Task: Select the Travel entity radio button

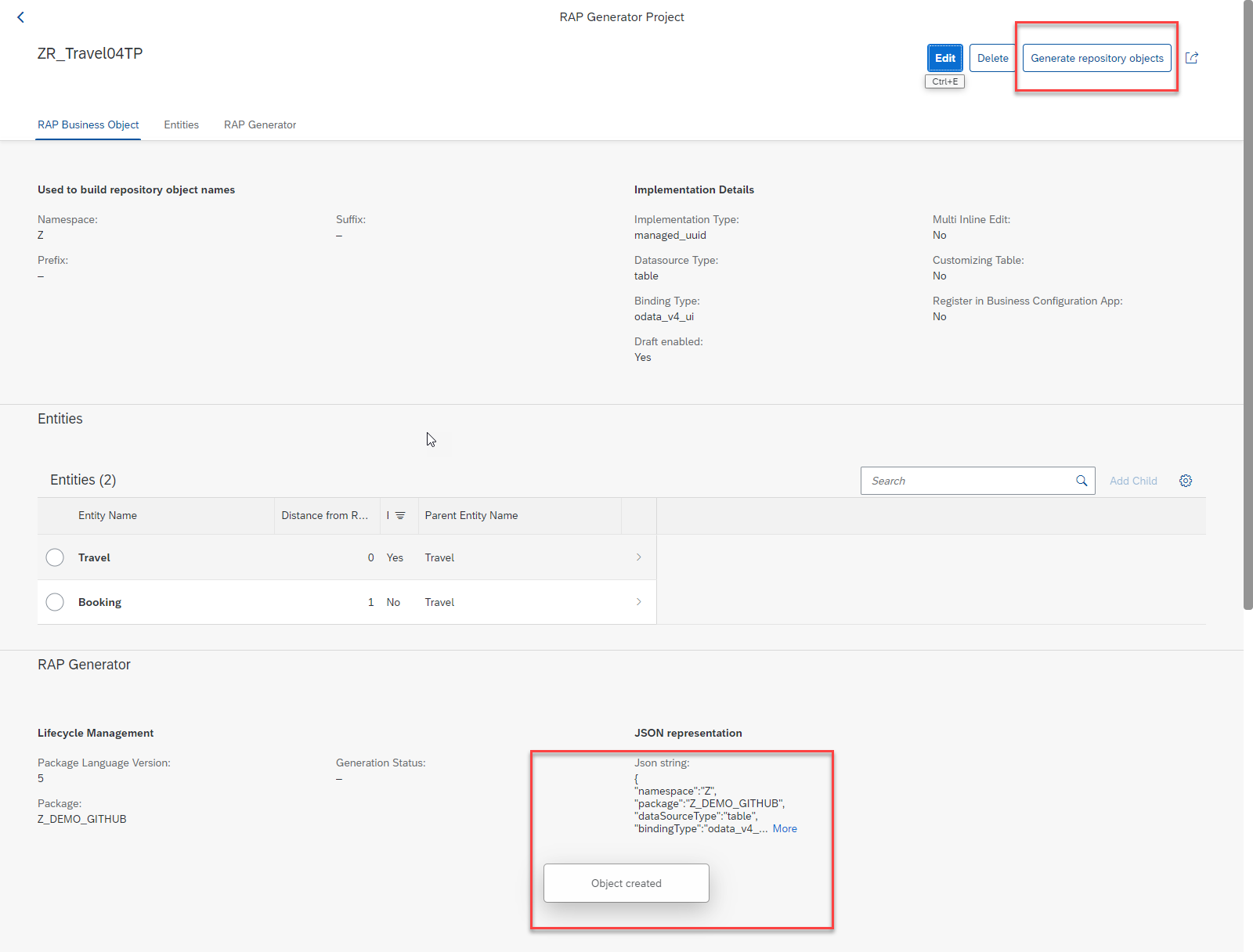Action: point(55,557)
